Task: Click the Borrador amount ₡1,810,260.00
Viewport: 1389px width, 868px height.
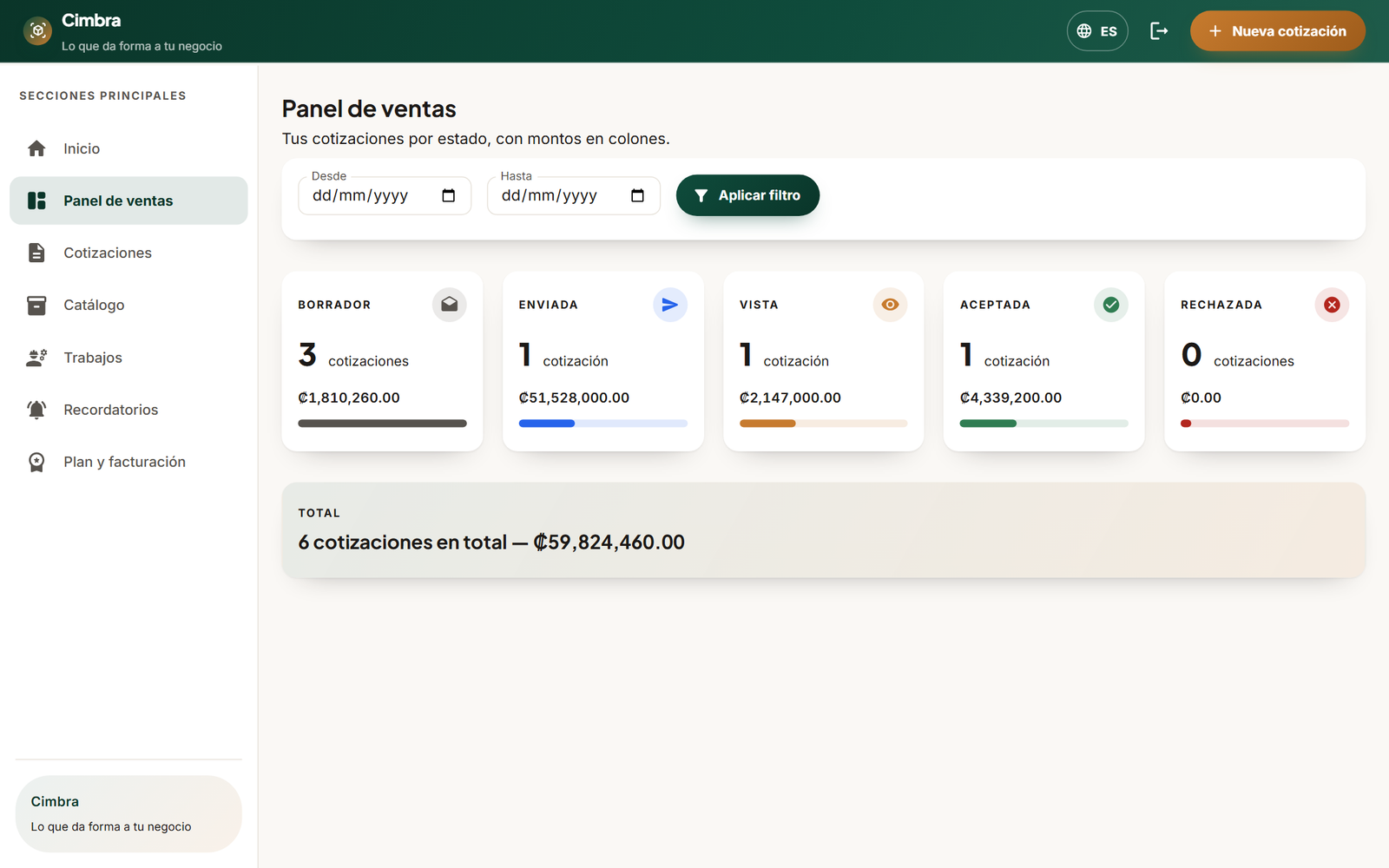Action: click(x=349, y=398)
